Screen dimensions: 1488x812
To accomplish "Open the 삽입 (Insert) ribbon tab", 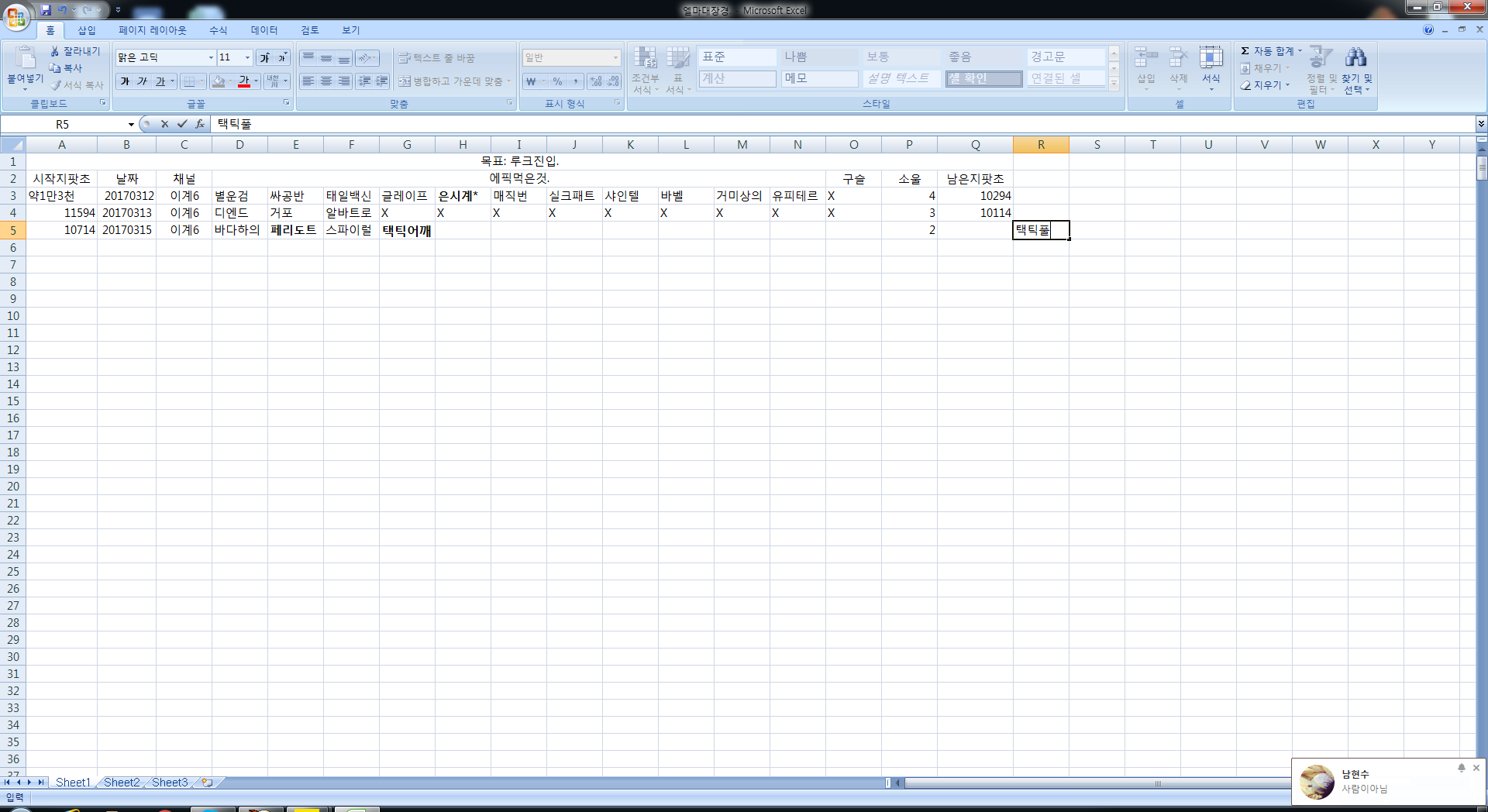I will coord(86,30).
